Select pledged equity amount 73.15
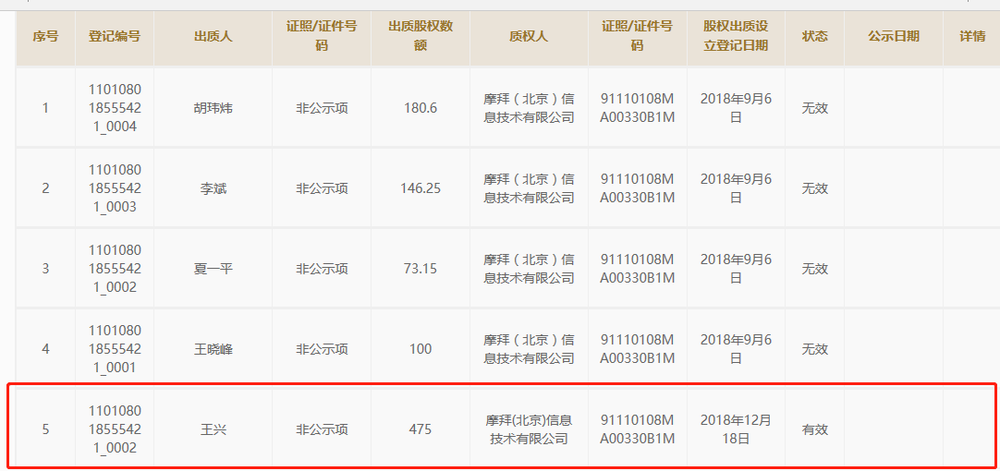The height and width of the screenshot is (471, 1000). 420,269
